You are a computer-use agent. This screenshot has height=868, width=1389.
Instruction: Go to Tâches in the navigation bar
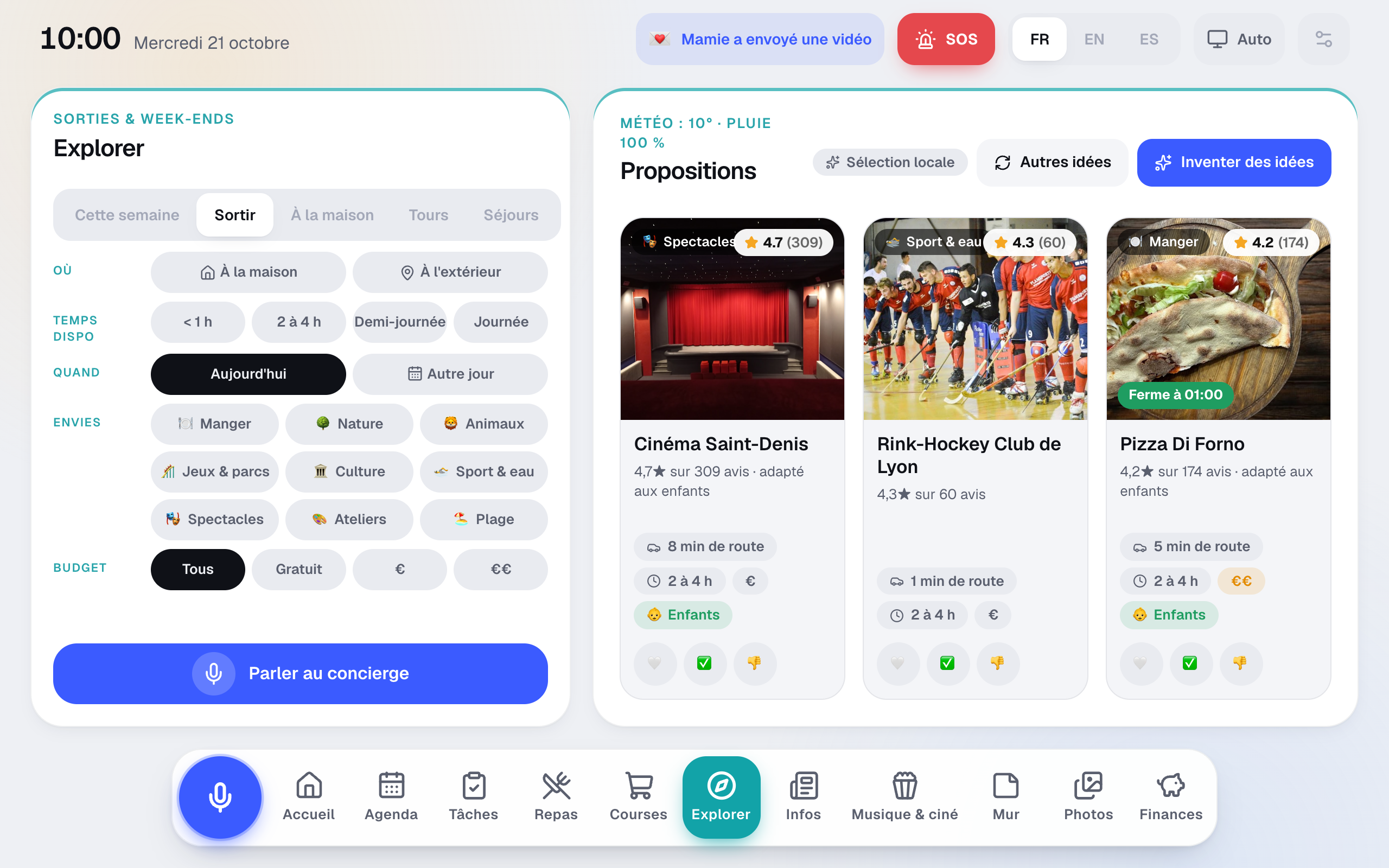tap(474, 797)
